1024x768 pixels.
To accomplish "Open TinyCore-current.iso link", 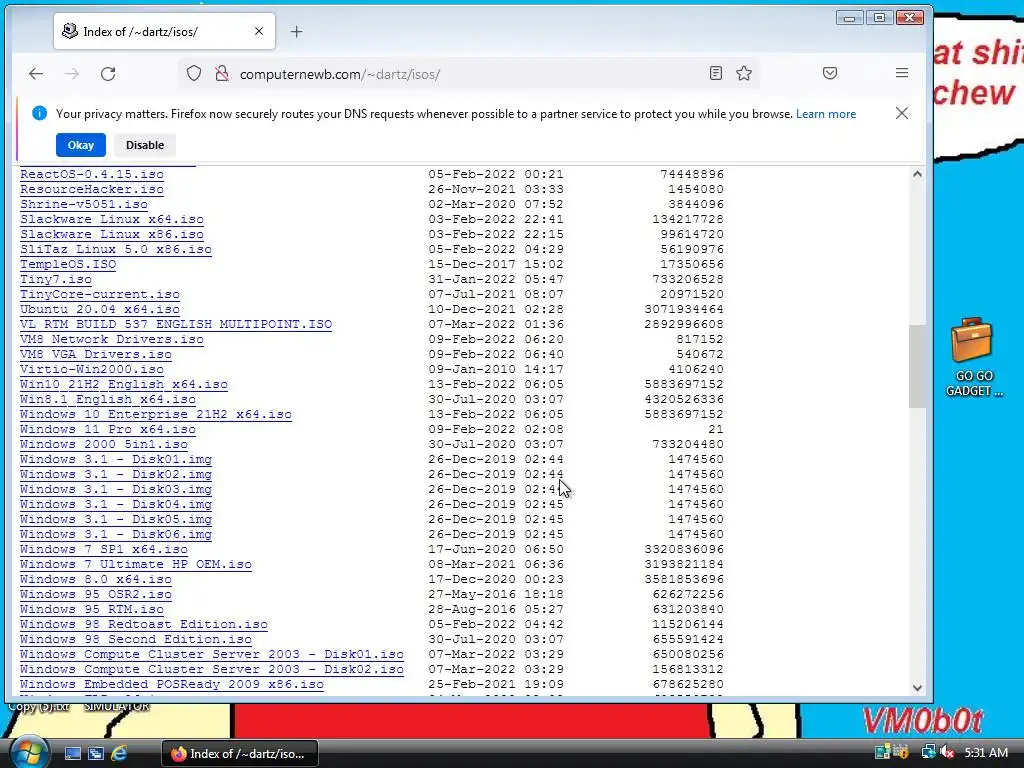I will pos(100,295).
